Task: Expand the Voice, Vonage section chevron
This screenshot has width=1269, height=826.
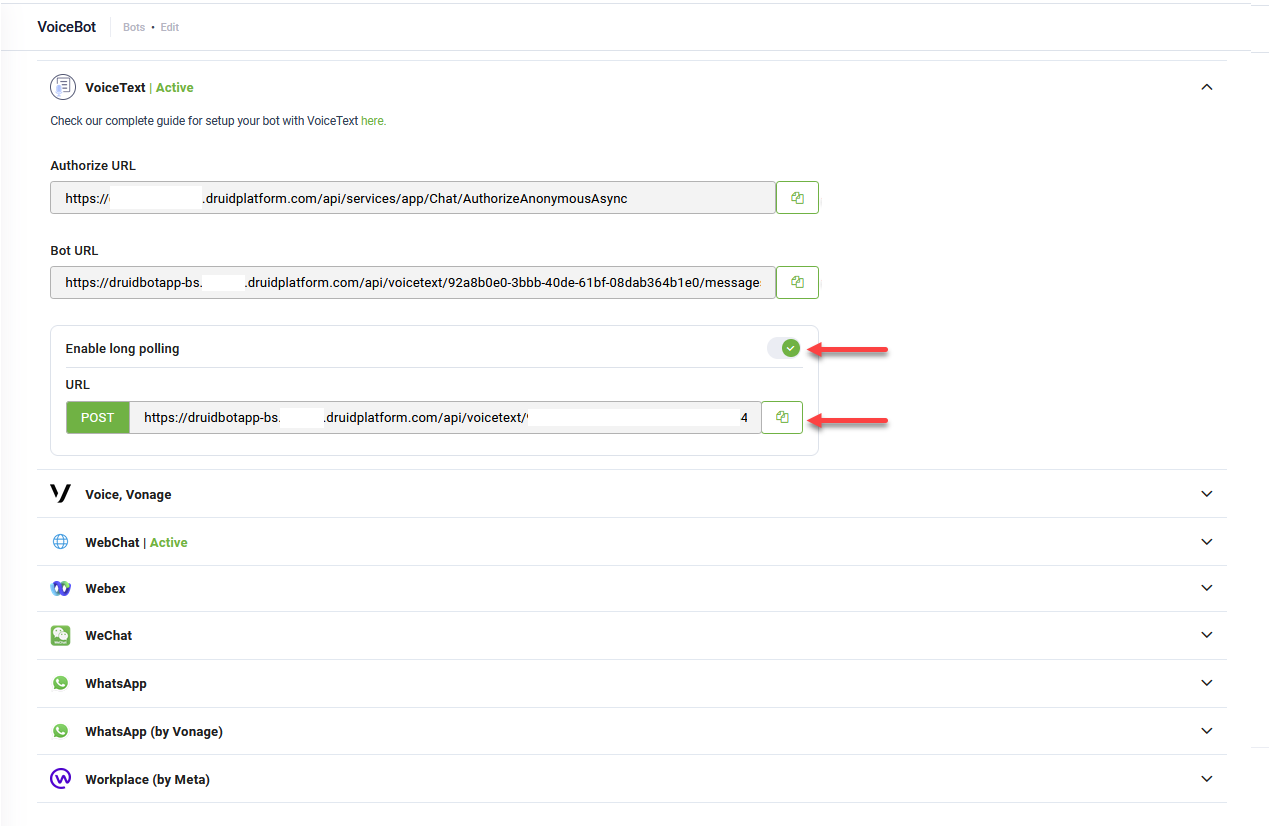Action: [x=1207, y=494]
